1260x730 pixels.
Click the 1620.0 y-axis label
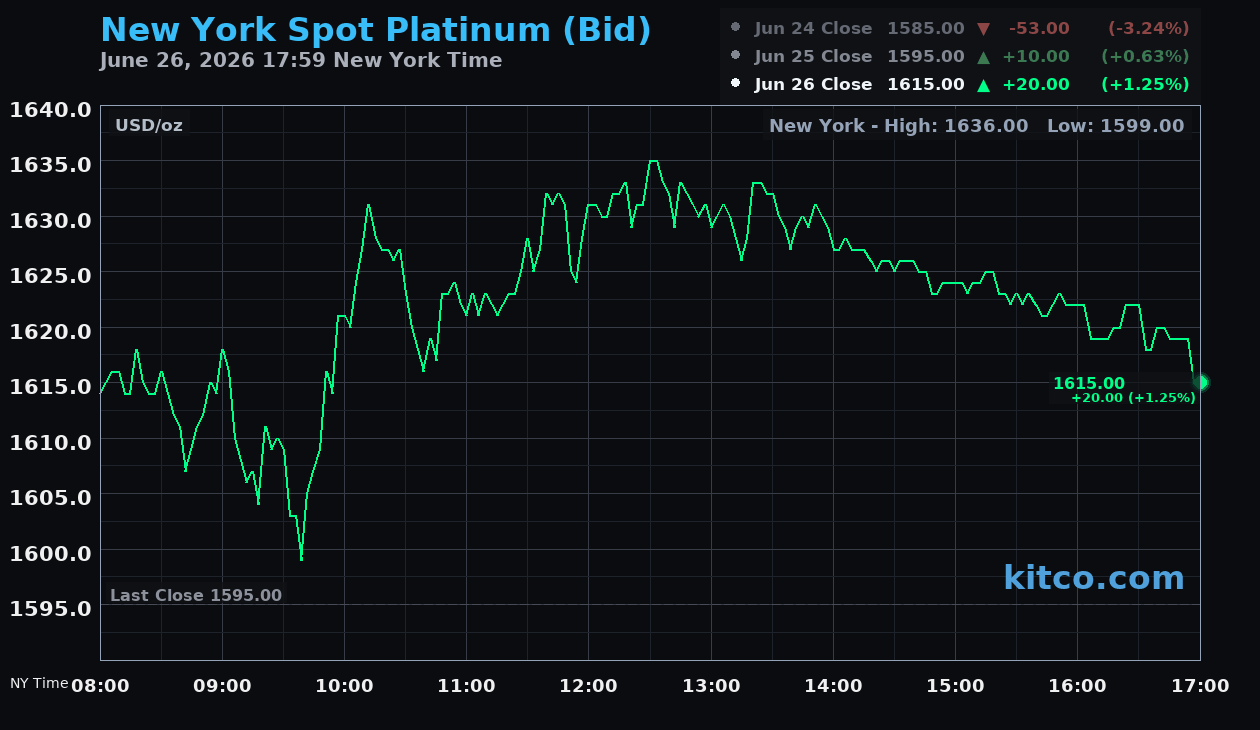point(50,331)
